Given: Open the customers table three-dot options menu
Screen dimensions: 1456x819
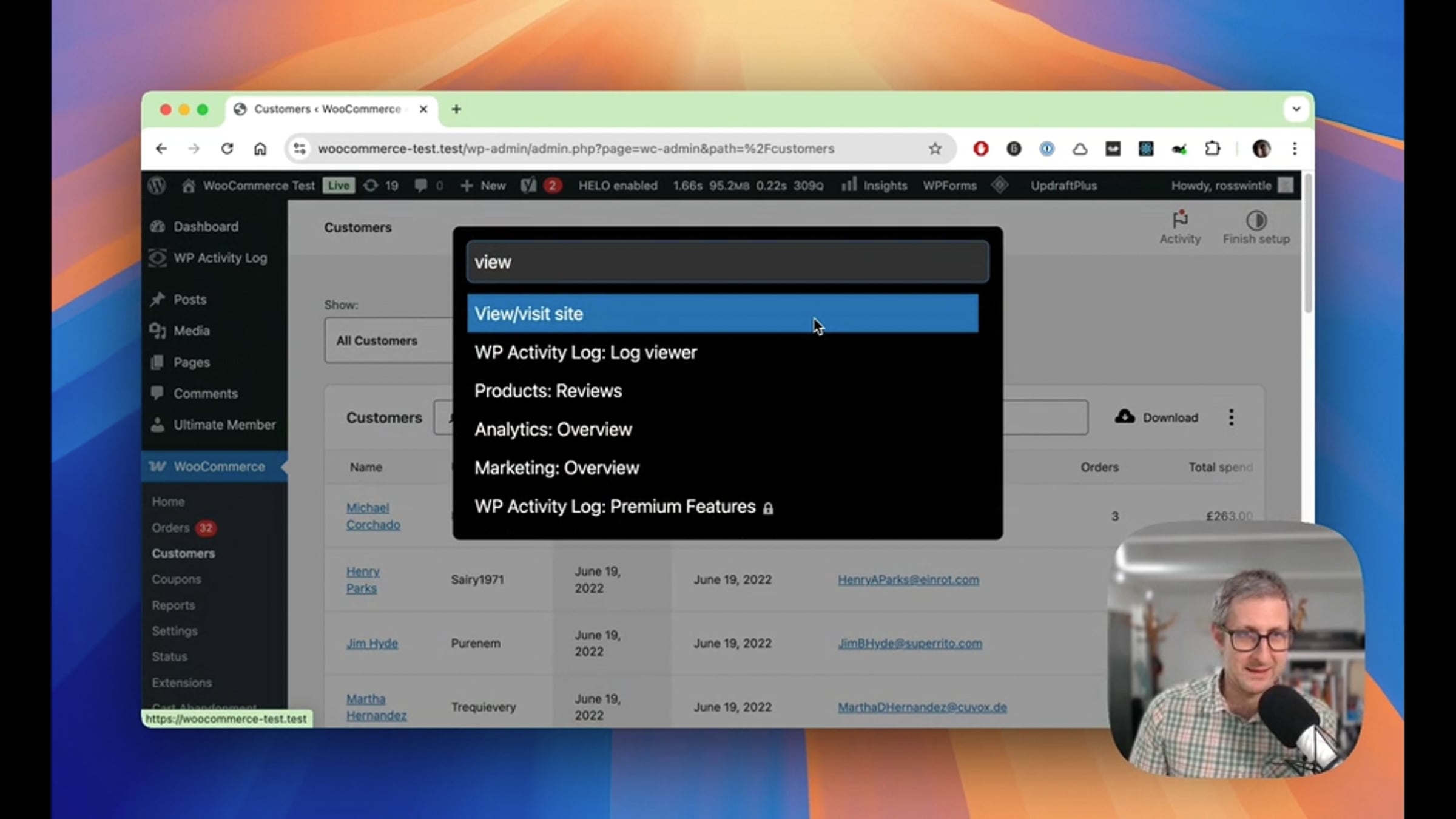Looking at the screenshot, I should tap(1231, 417).
